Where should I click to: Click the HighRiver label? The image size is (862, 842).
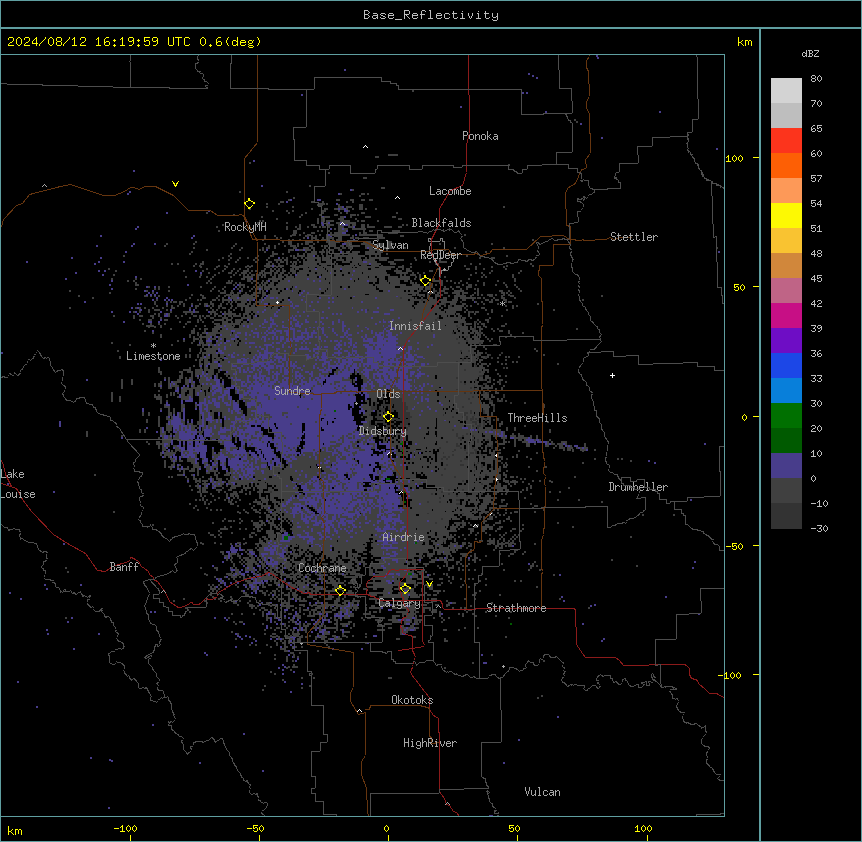click(x=430, y=743)
